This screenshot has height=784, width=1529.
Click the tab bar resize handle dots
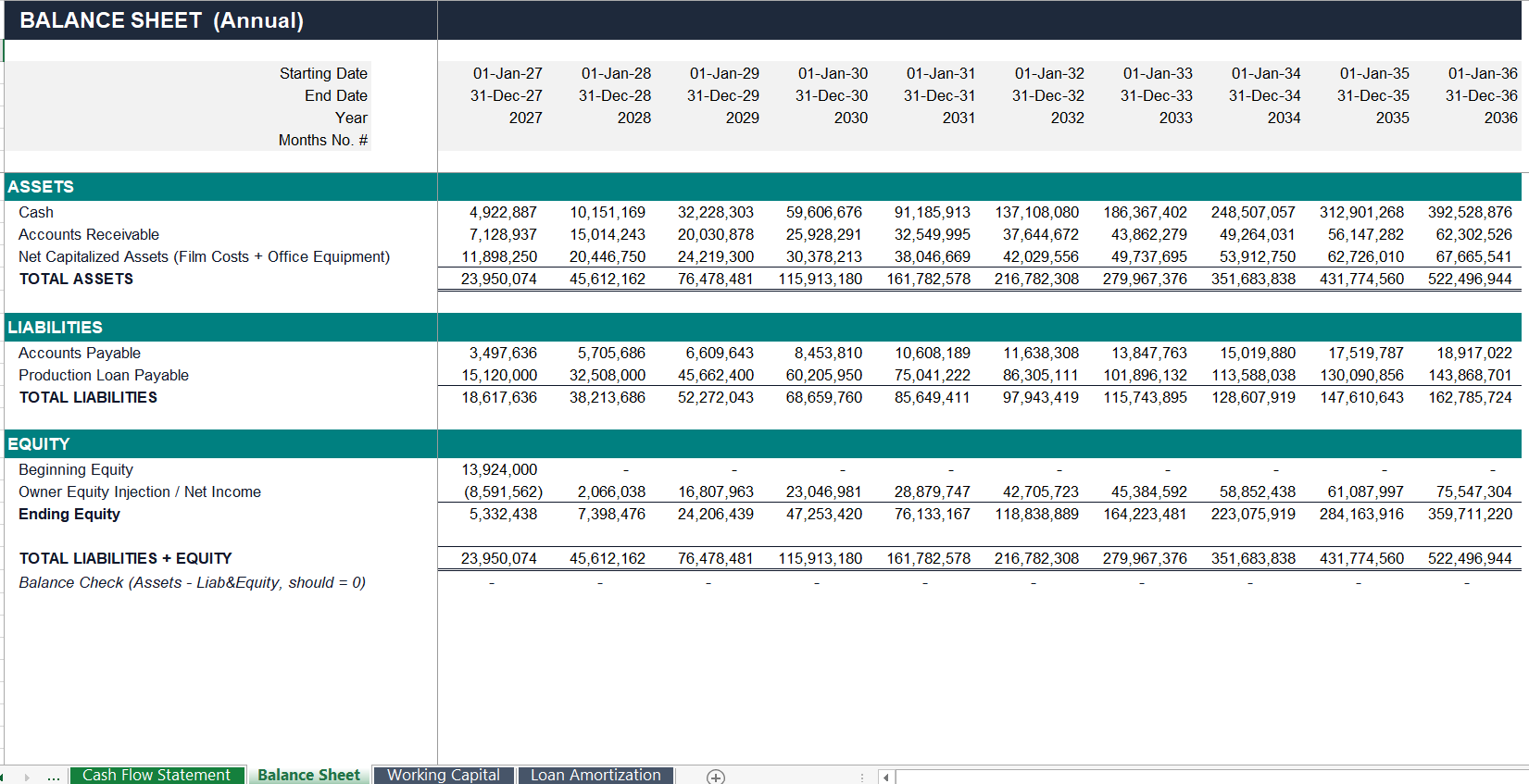[x=862, y=777]
